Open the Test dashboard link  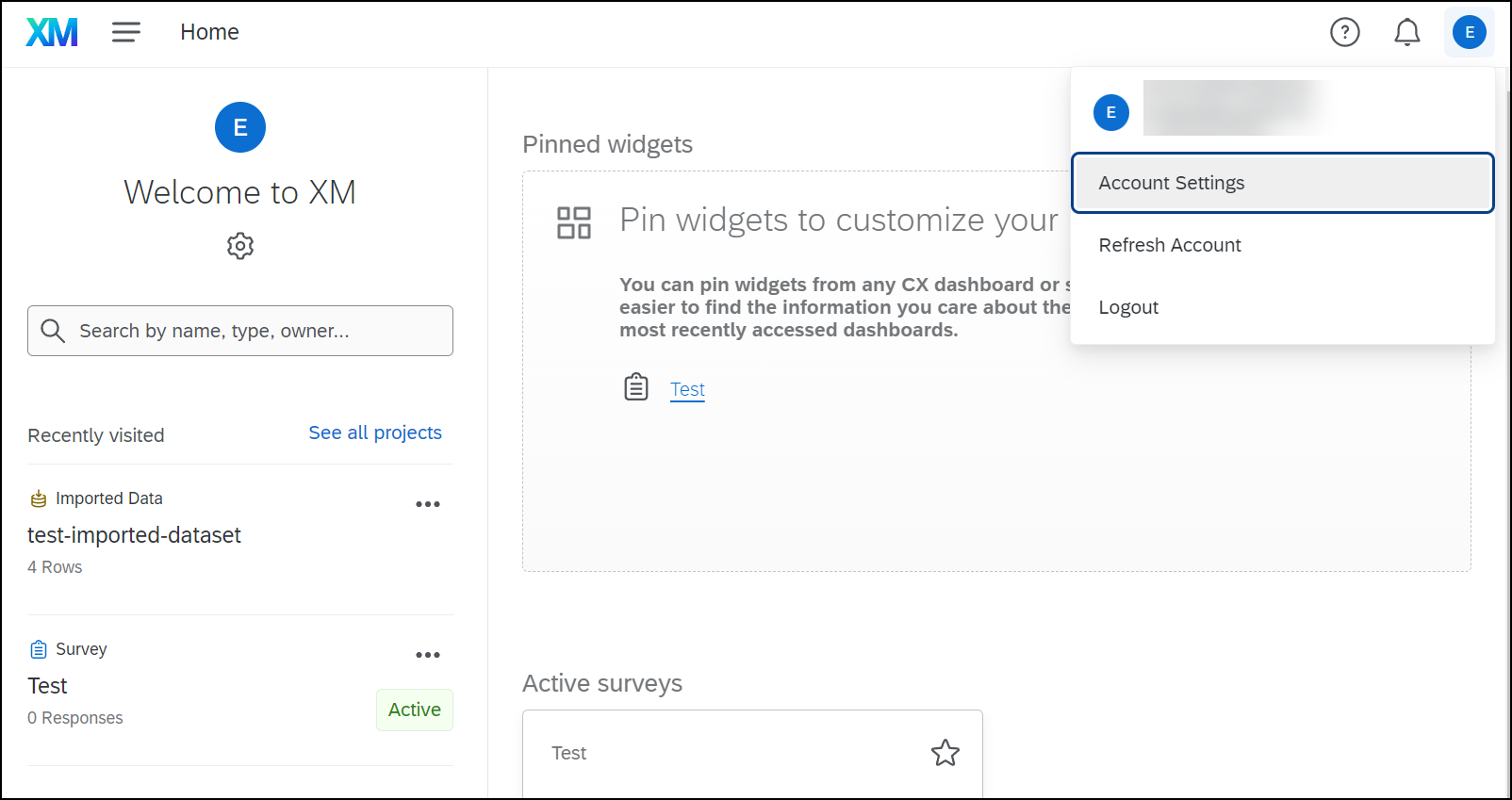(x=687, y=389)
